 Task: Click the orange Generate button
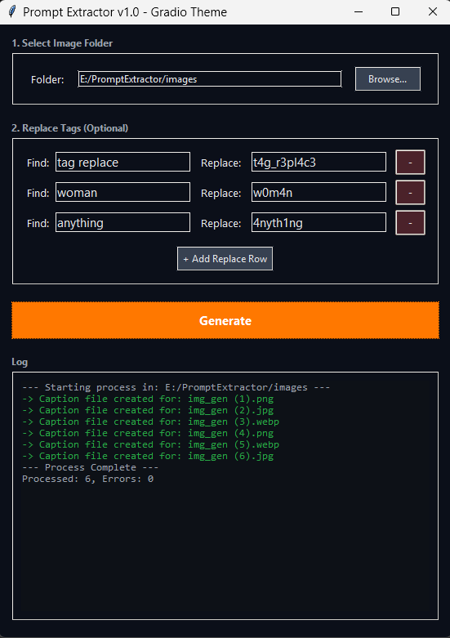tap(225, 320)
